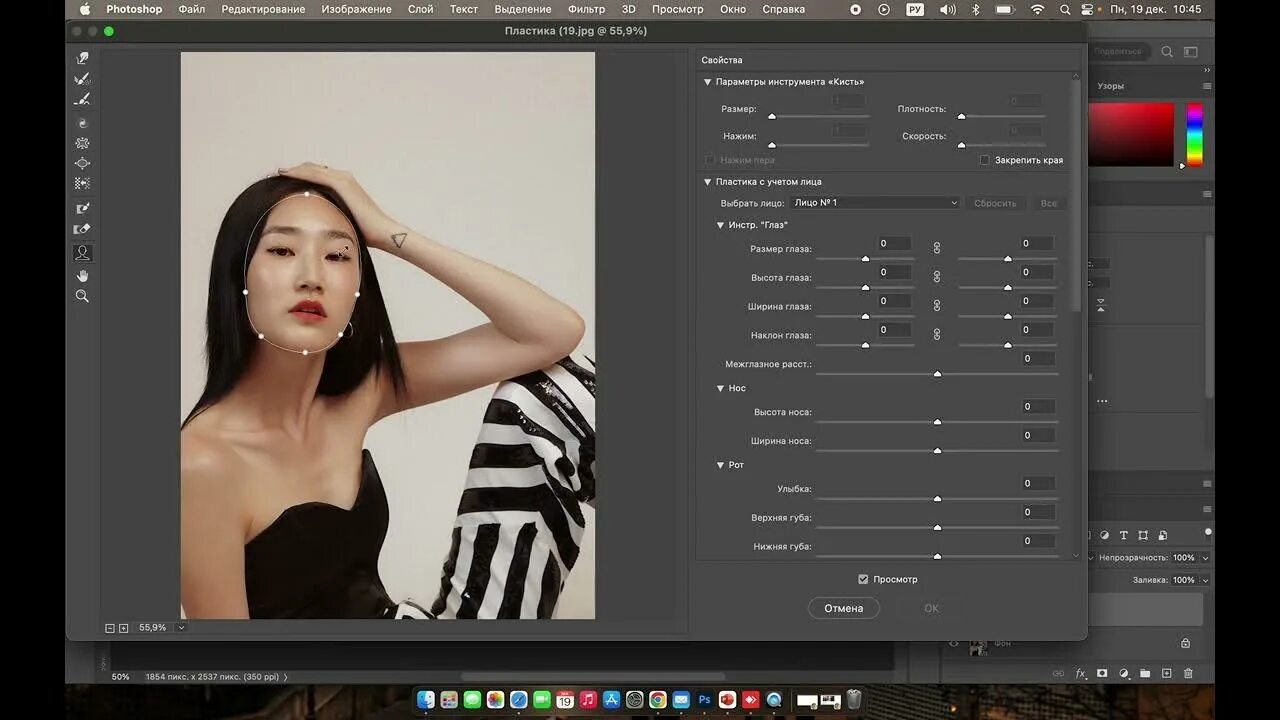Image resolution: width=1280 pixels, height=720 pixels.
Task: Click the Фон layer lock icon
Action: 1185,643
